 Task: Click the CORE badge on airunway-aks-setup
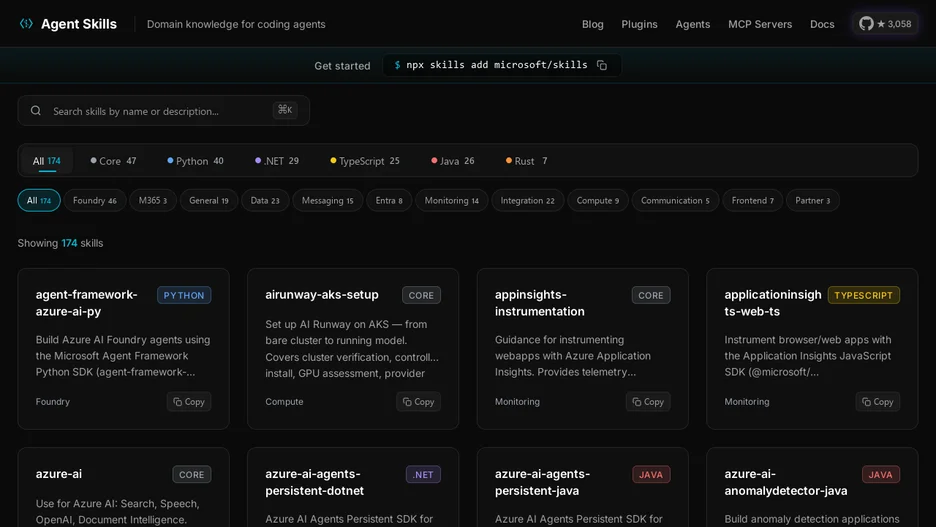(x=421, y=295)
